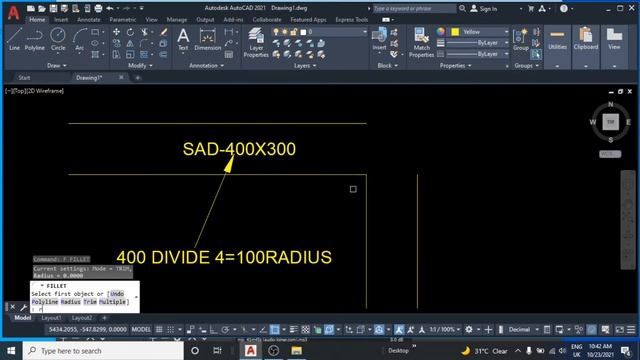
Task: Toggle the layer on/off lightbulb icon
Action: point(276,32)
